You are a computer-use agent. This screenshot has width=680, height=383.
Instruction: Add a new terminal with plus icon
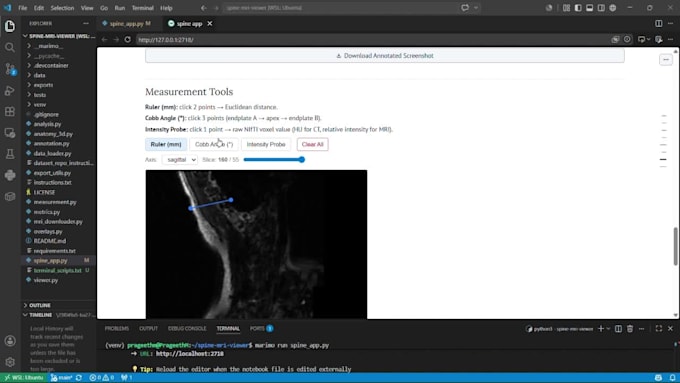click(601, 329)
